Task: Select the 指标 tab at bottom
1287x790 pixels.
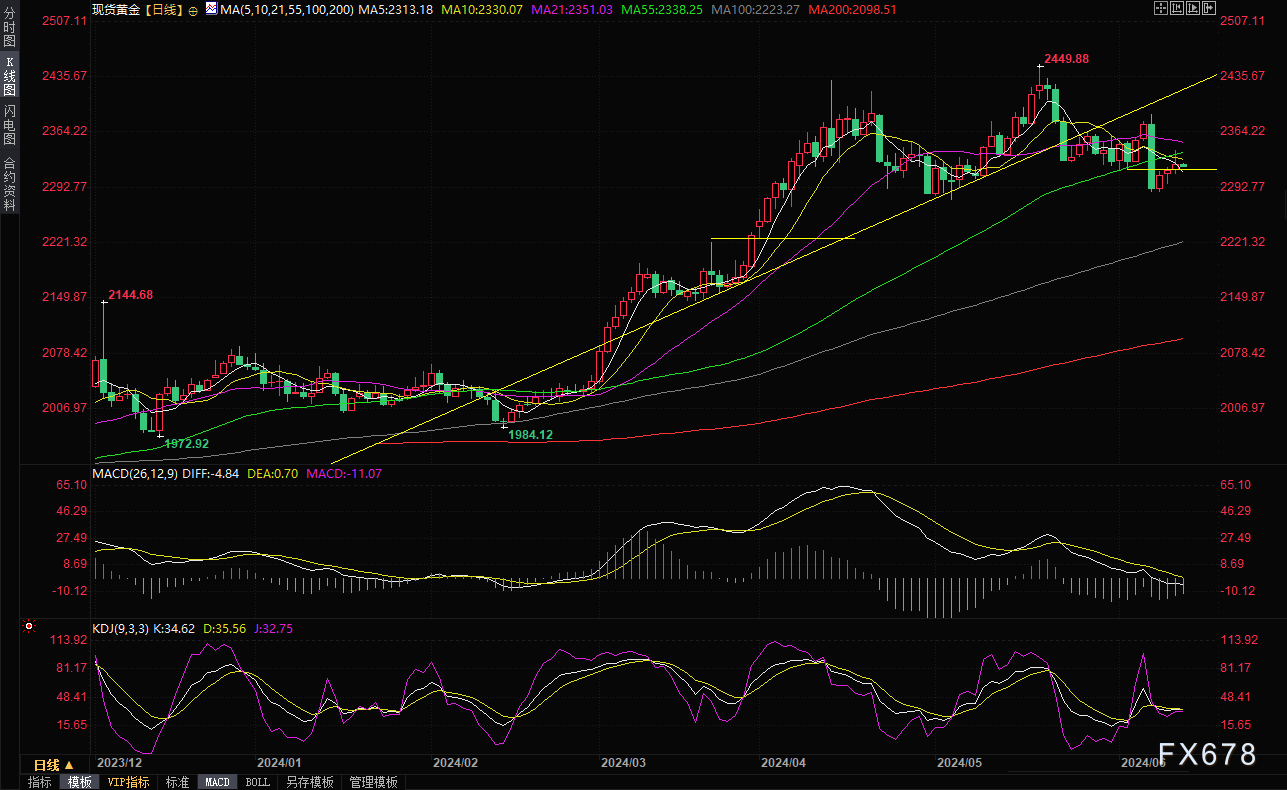Action: [x=40, y=782]
